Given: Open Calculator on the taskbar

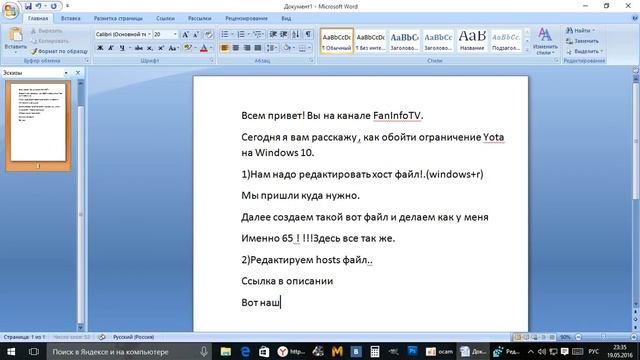Looking at the screenshot, I should pos(375,351).
